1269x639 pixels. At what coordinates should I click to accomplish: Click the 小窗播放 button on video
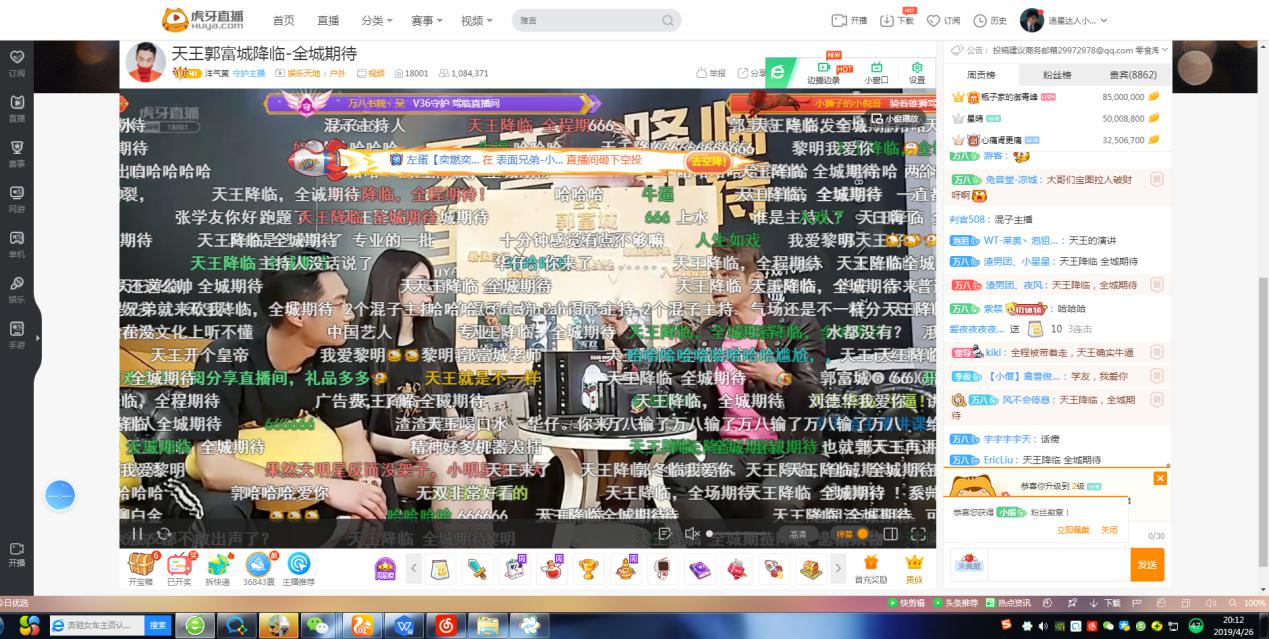pyautogui.click(x=896, y=119)
